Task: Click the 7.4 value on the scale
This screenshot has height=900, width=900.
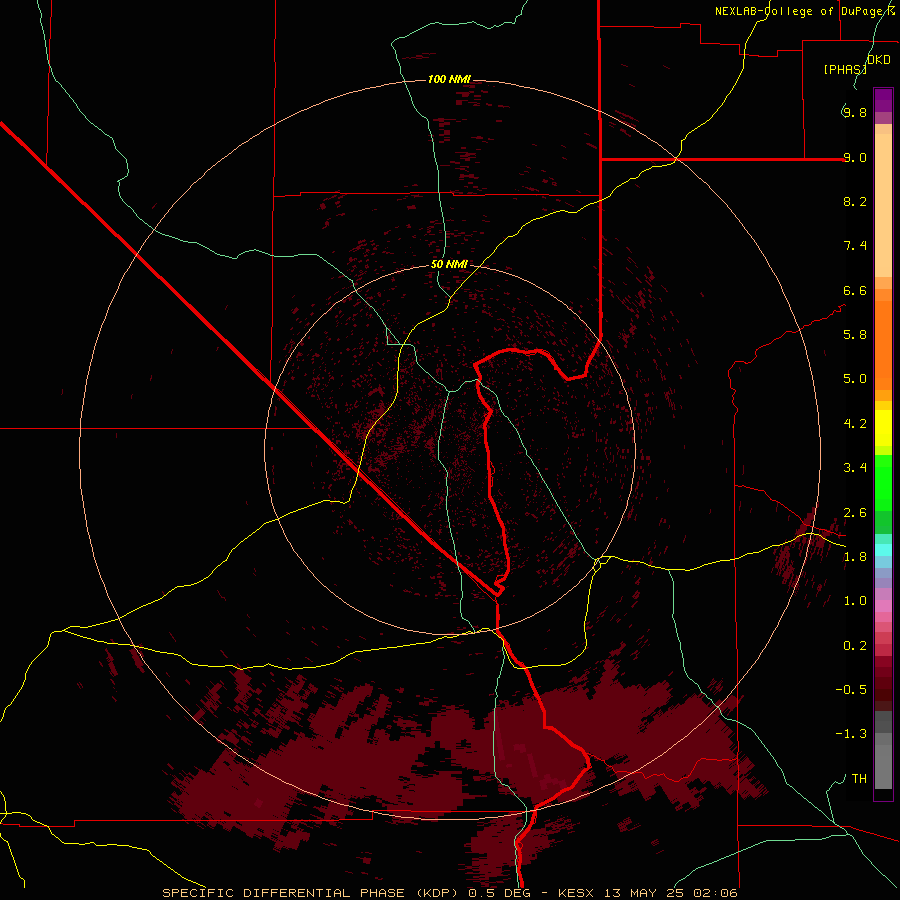Action: pyautogui.click(x=855, y=246)
